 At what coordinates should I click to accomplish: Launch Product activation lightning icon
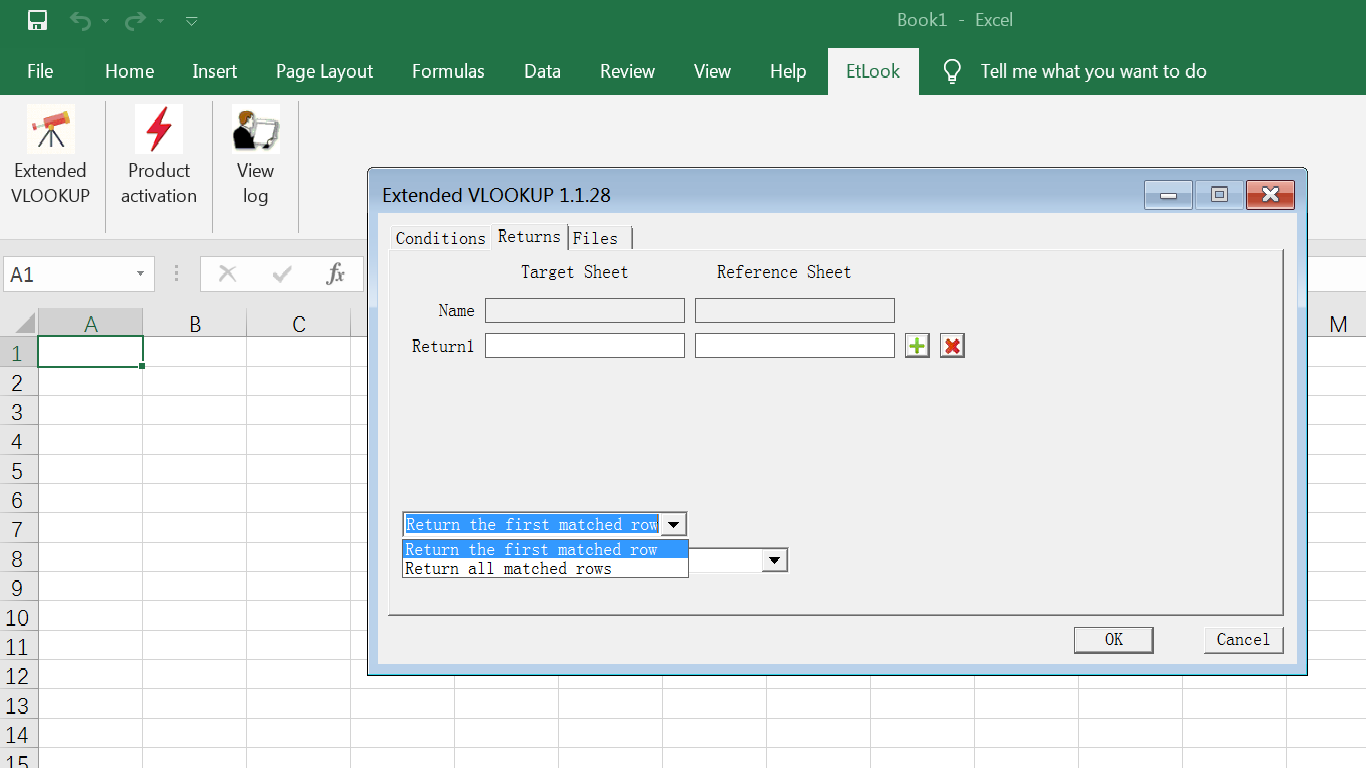click(159, 155)
